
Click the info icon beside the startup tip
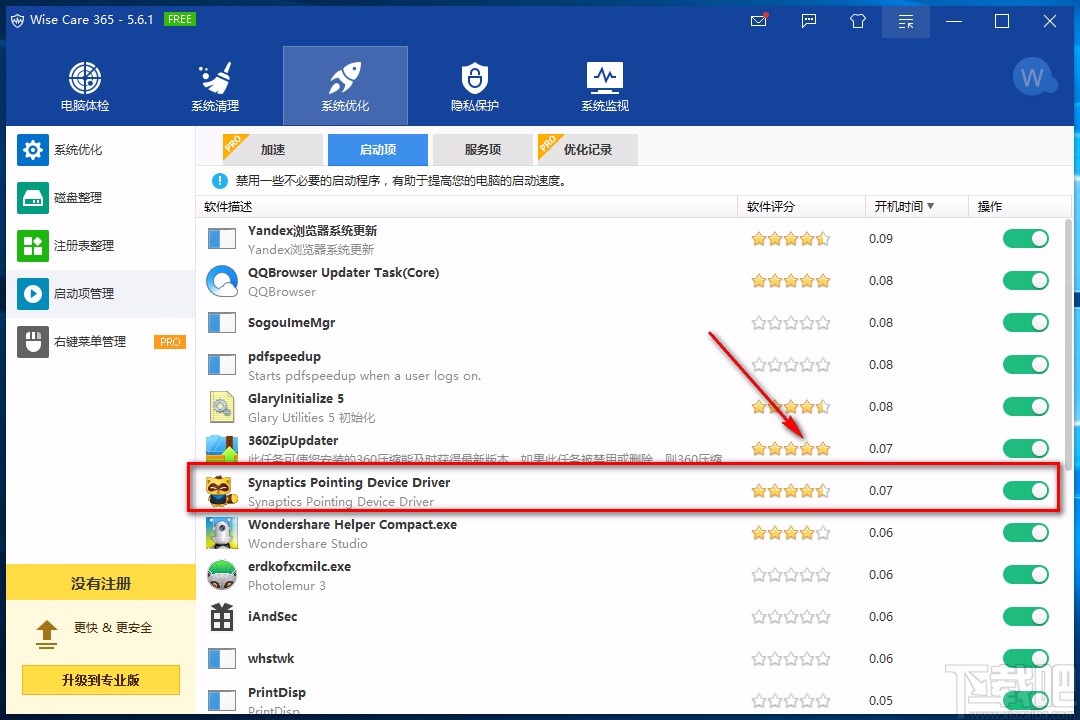click(219, 181)
